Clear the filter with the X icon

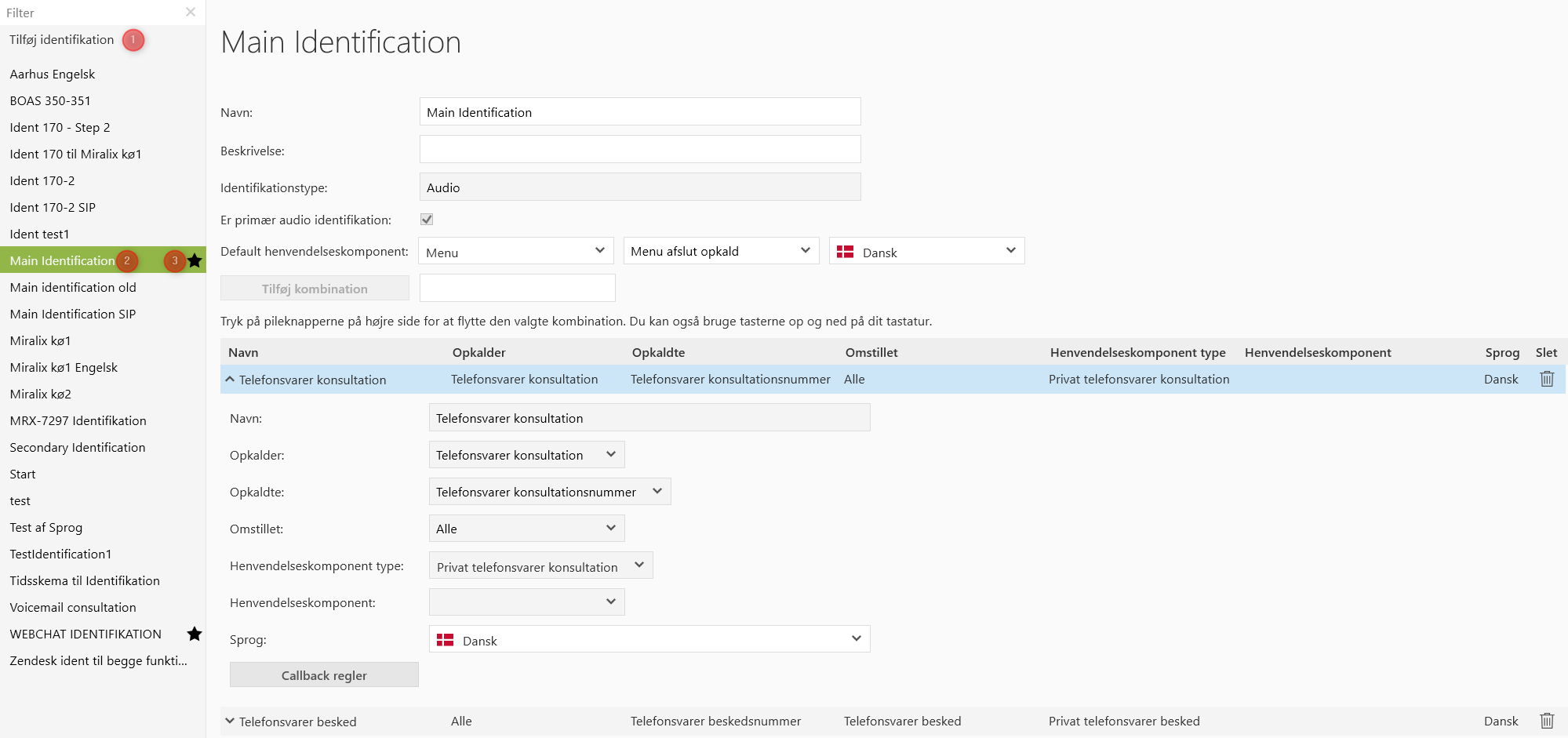point(191,12)
